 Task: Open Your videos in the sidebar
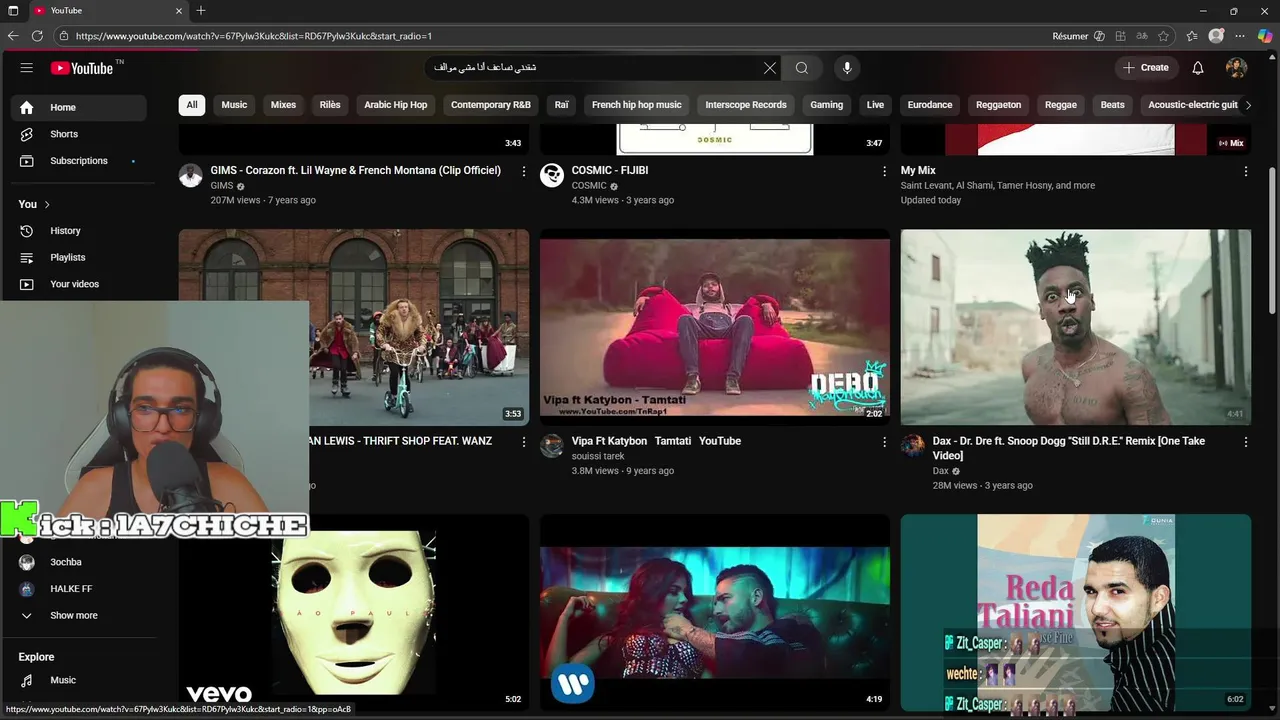pos(78,284)
